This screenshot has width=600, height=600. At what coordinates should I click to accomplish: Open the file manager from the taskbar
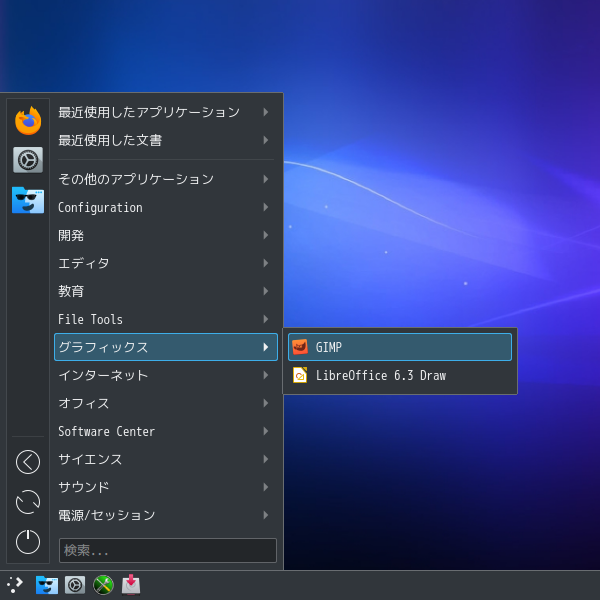pos(47,585)
